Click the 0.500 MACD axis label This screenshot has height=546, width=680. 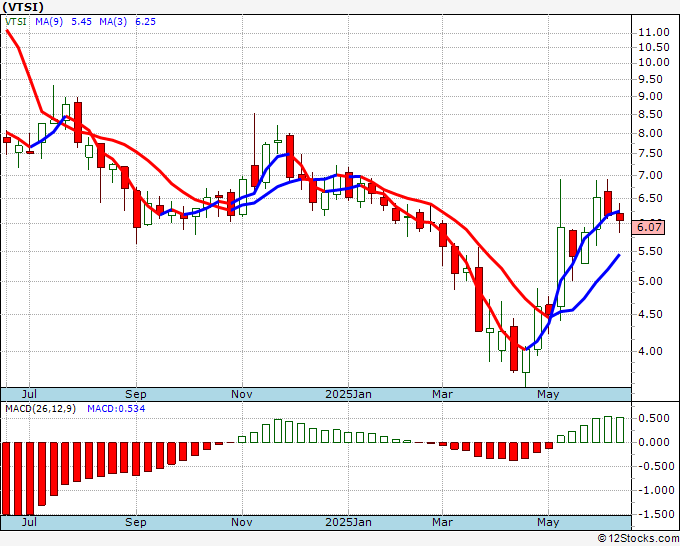pyautogui.click(x=654, y=418)
